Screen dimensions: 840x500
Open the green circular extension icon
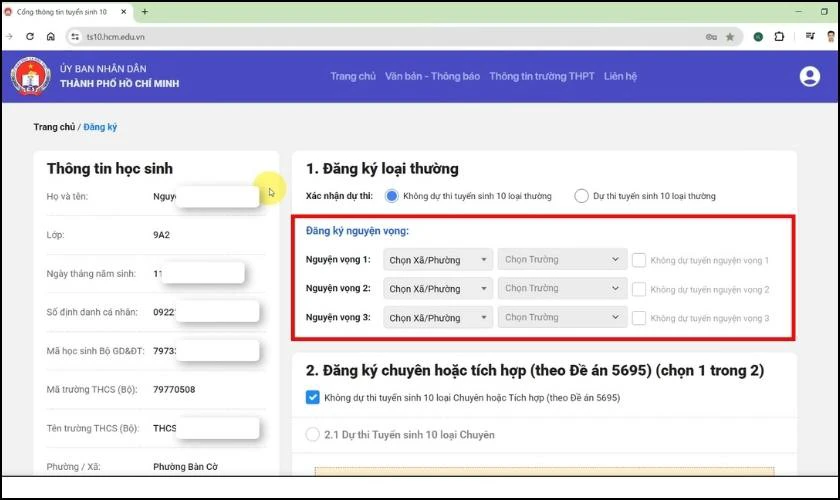(x=758, y=37)
